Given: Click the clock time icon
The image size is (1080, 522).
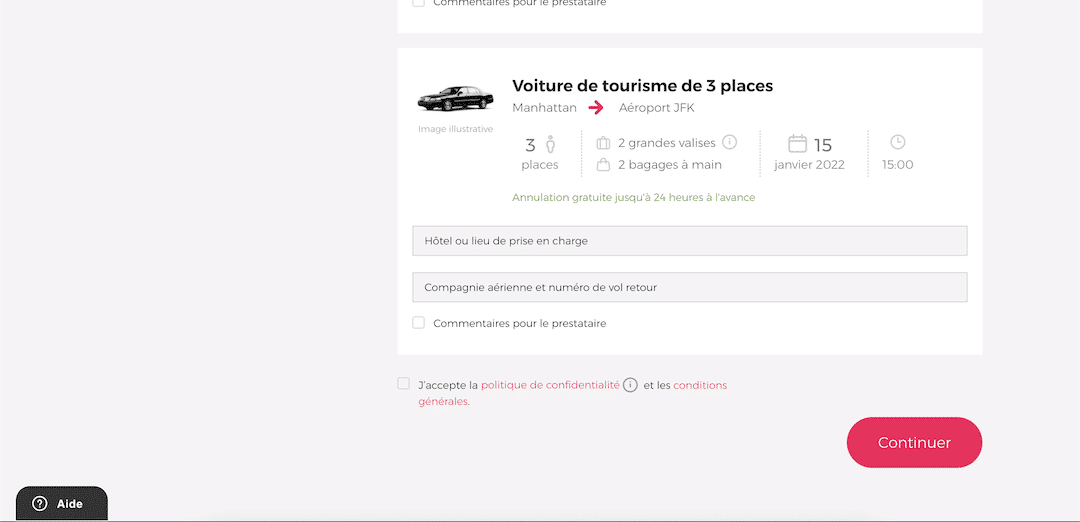Looking at the screenshot, I should (x=897, y=142).
